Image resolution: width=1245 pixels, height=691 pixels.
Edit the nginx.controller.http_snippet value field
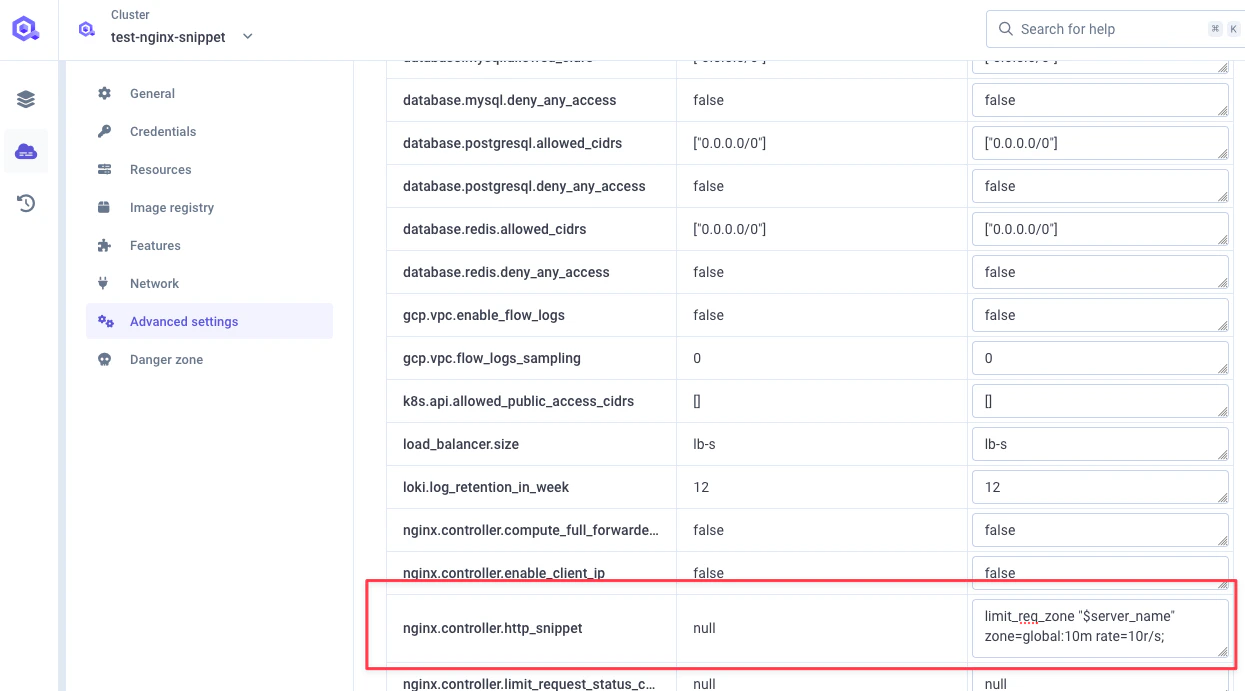(1100, 626)
